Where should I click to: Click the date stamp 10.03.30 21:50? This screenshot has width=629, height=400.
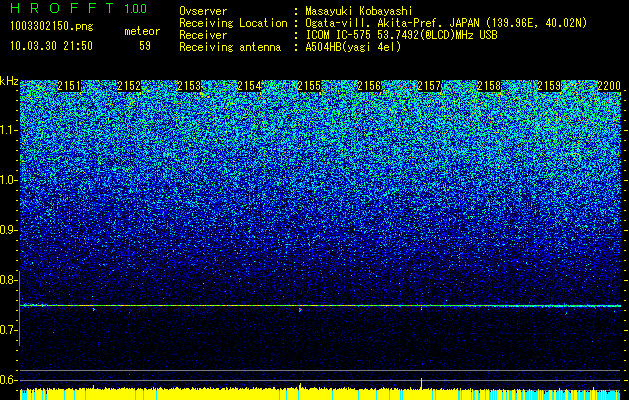pyautogui.click(x=51, y=46)
